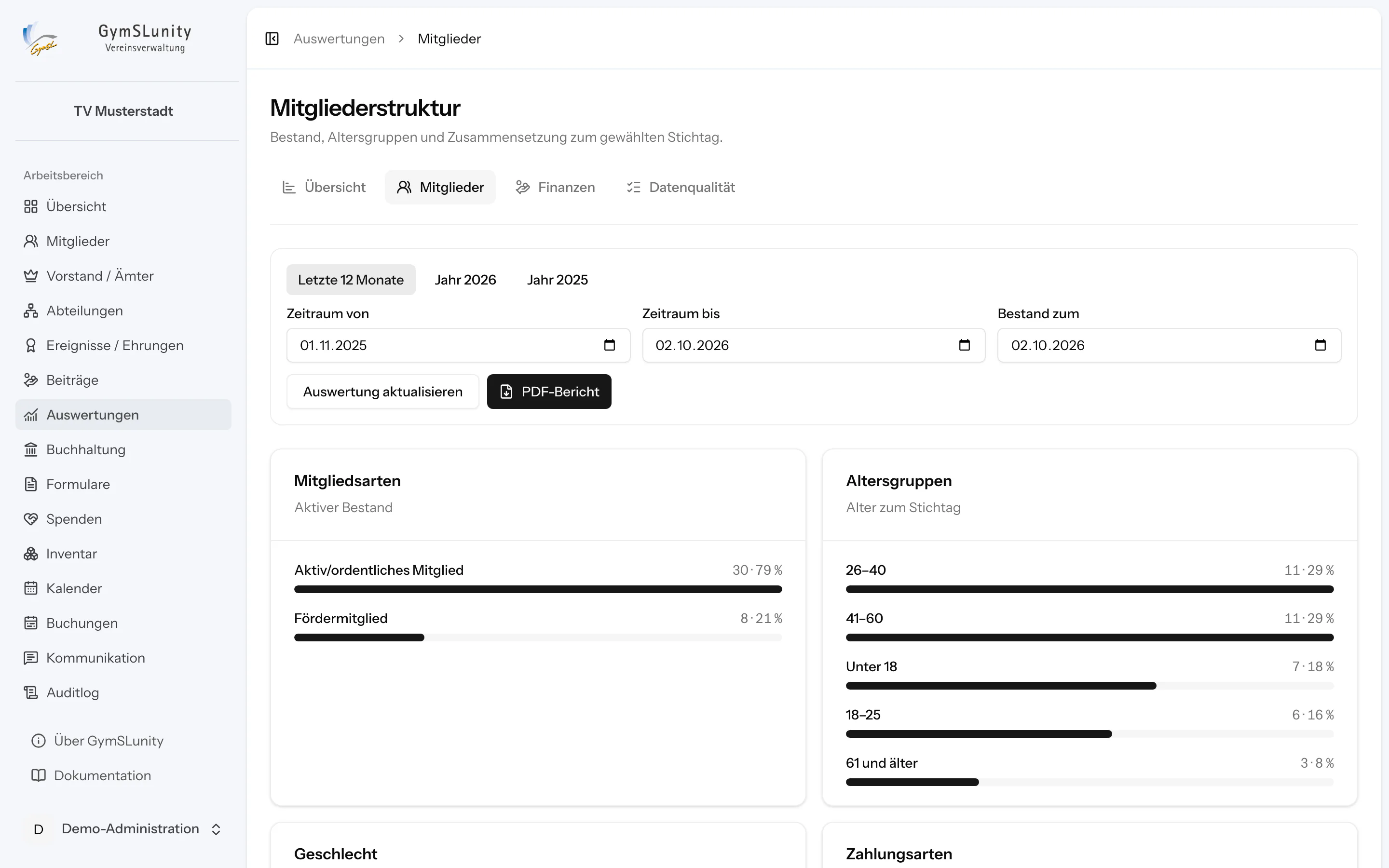Open Dokumentation book icon
The height and width of the screenshot is (868, 1389).
point(39,775)
